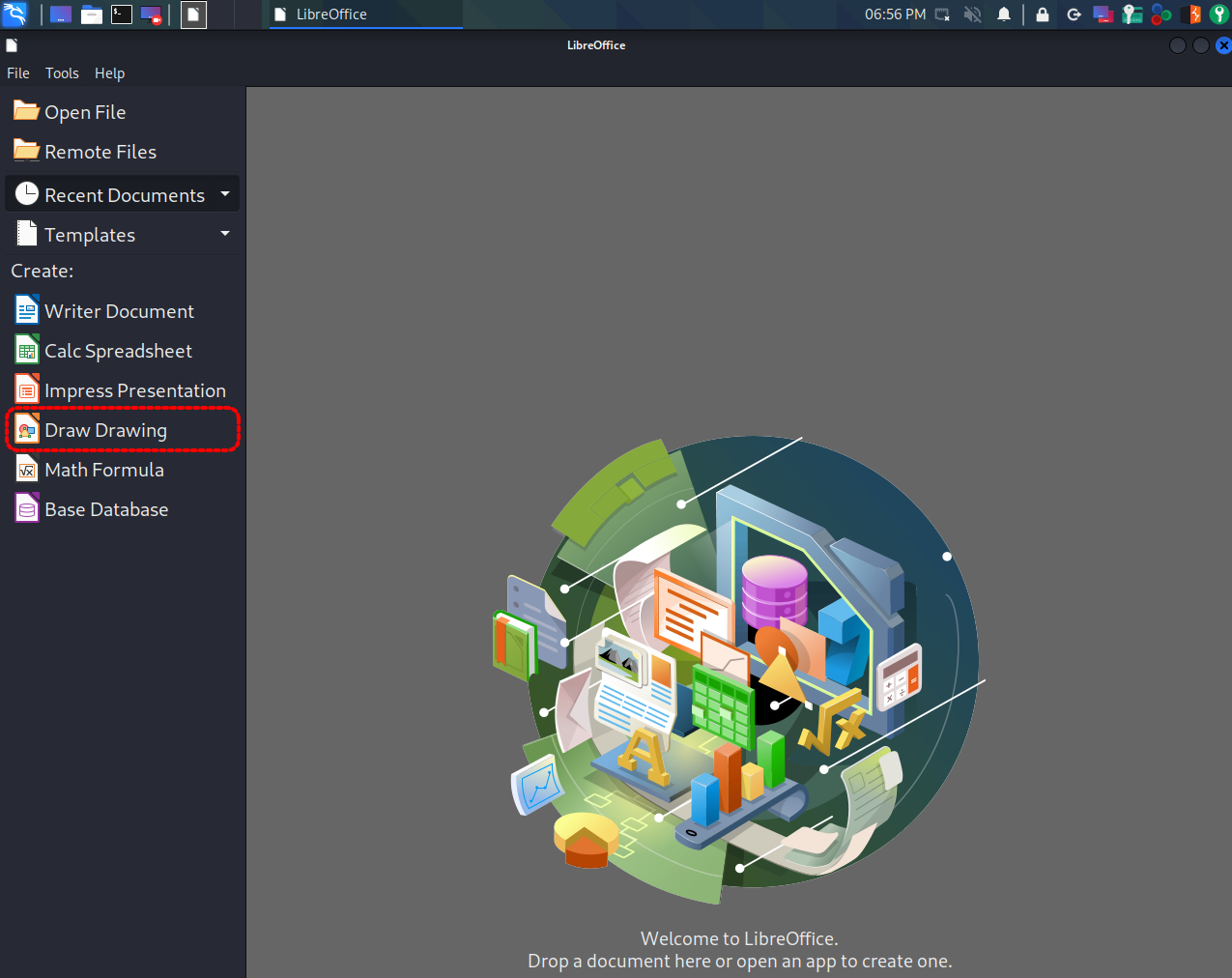Close the LibreOffice window with the blue X
The width and height of the screenshot is (1232, 978).
click(1223, 45)
